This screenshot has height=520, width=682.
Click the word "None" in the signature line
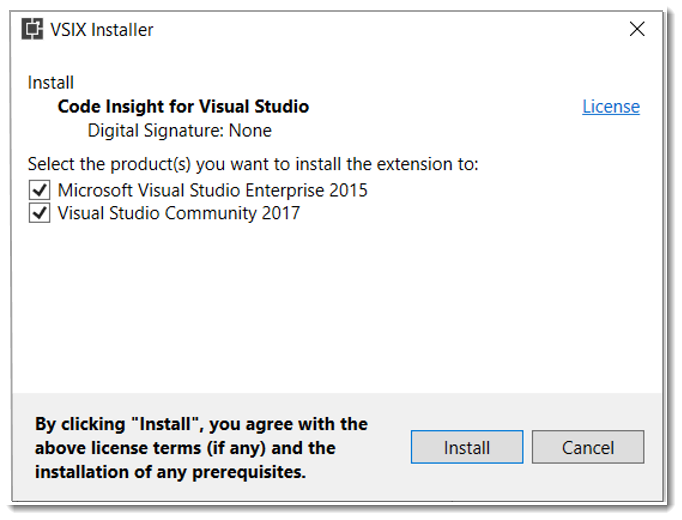[x=250, y=130]
